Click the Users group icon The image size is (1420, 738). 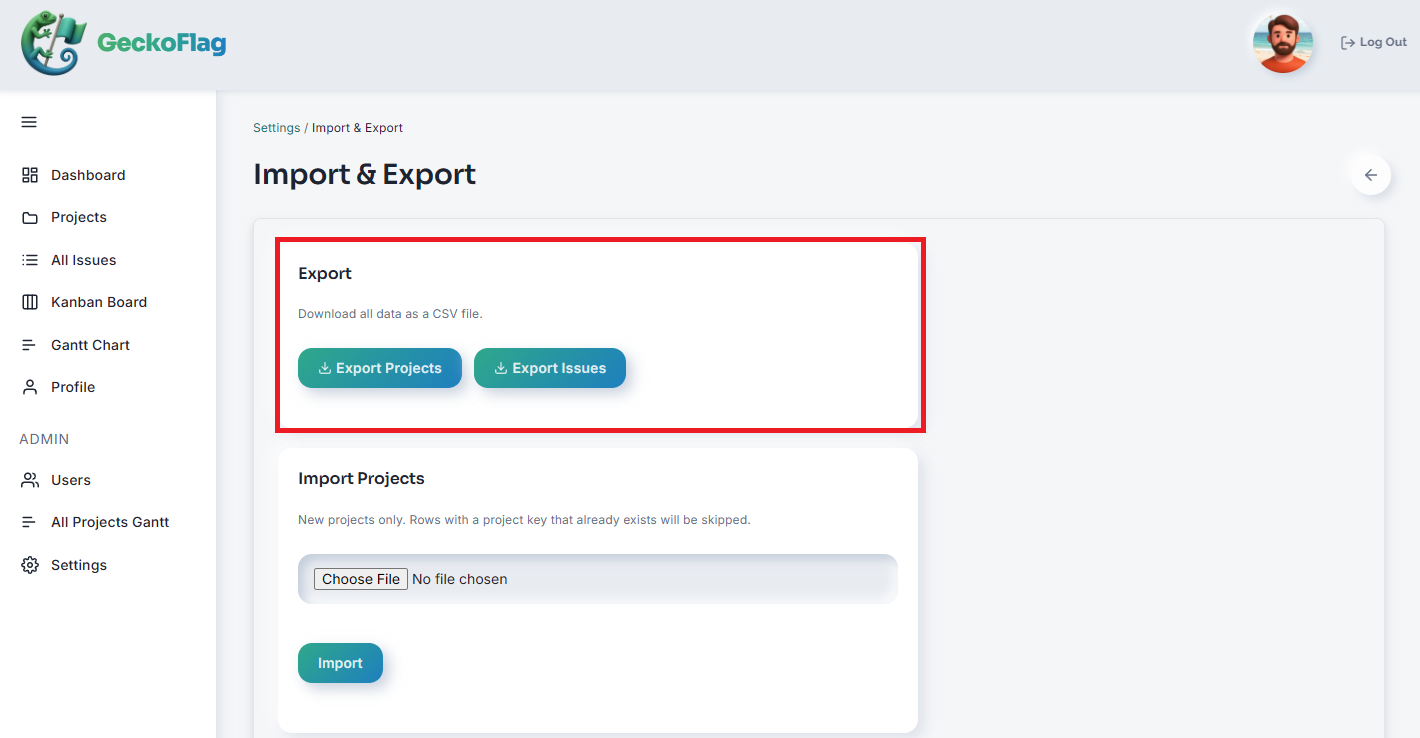pyautogui.click(x=30, y=480)
